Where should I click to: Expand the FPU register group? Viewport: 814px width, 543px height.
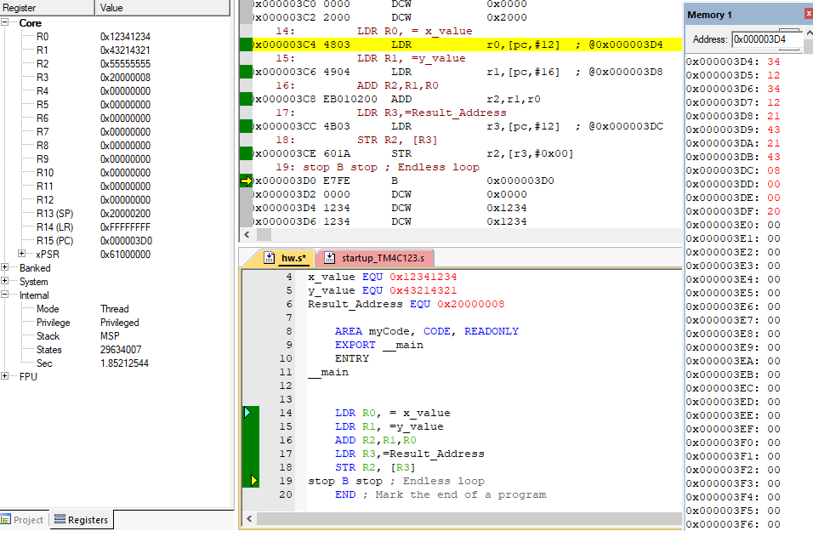(7, 377)
